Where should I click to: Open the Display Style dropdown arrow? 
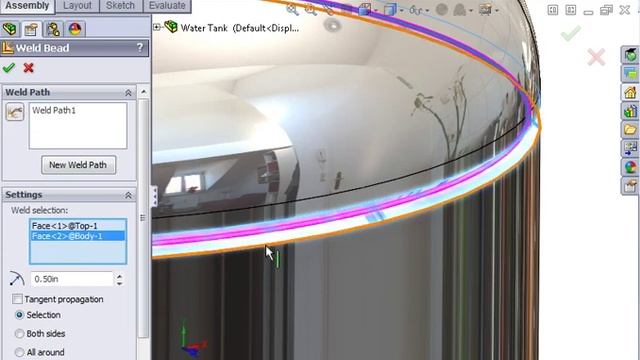(x=402, y=11)
